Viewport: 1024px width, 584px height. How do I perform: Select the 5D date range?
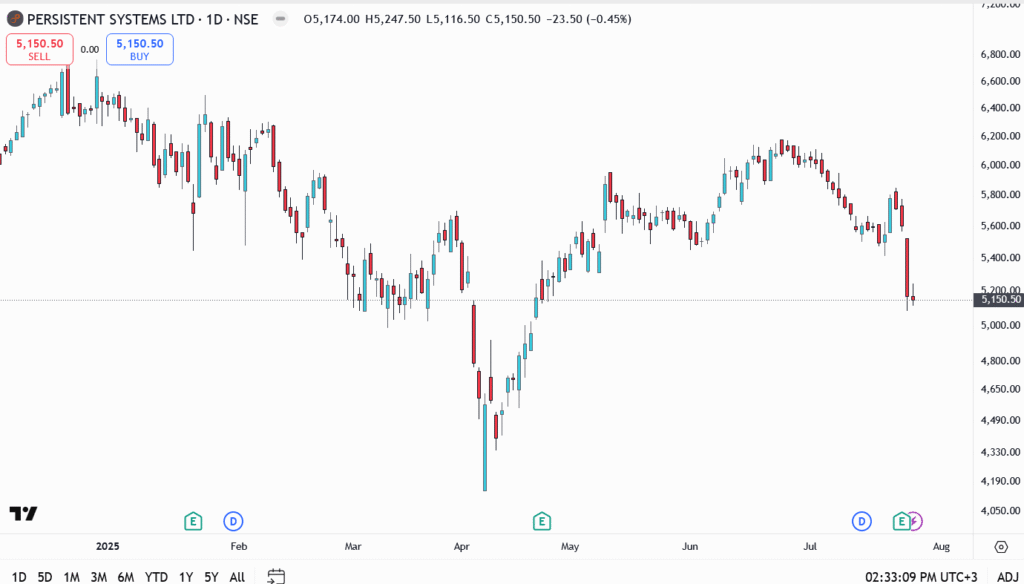44,577
